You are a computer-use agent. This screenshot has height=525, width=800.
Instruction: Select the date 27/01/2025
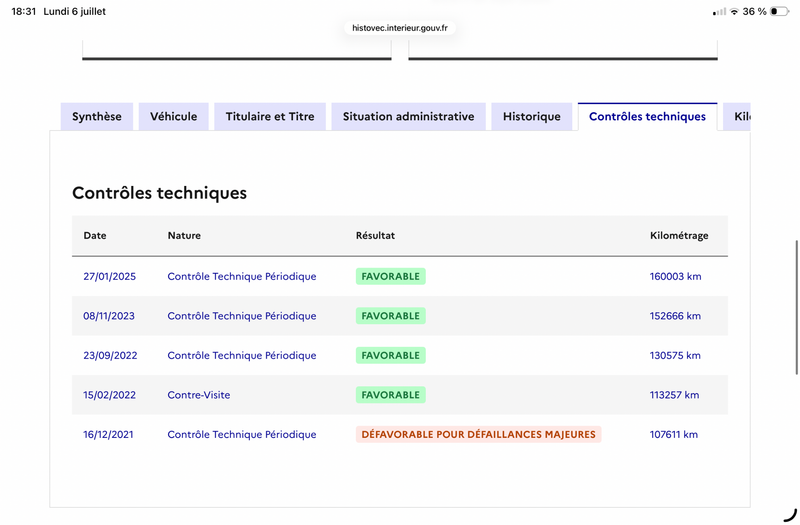[x=110, y=277]
